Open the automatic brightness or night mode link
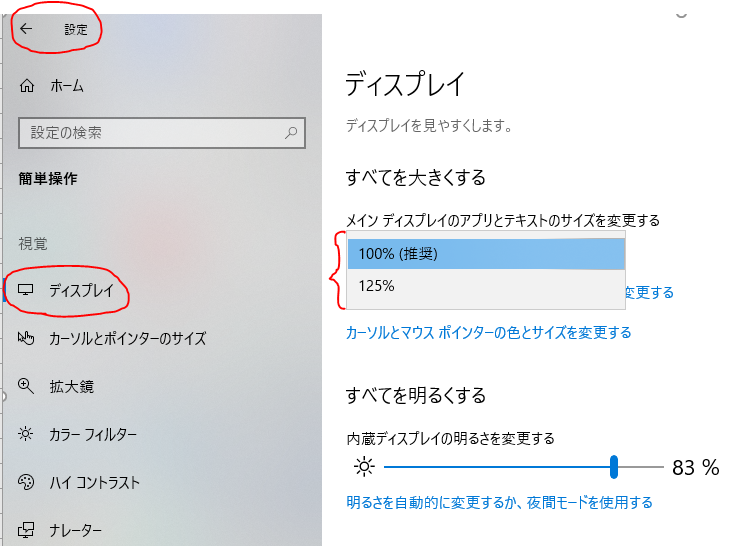Viewport: 745px width, 546px height. coord(499,502)
